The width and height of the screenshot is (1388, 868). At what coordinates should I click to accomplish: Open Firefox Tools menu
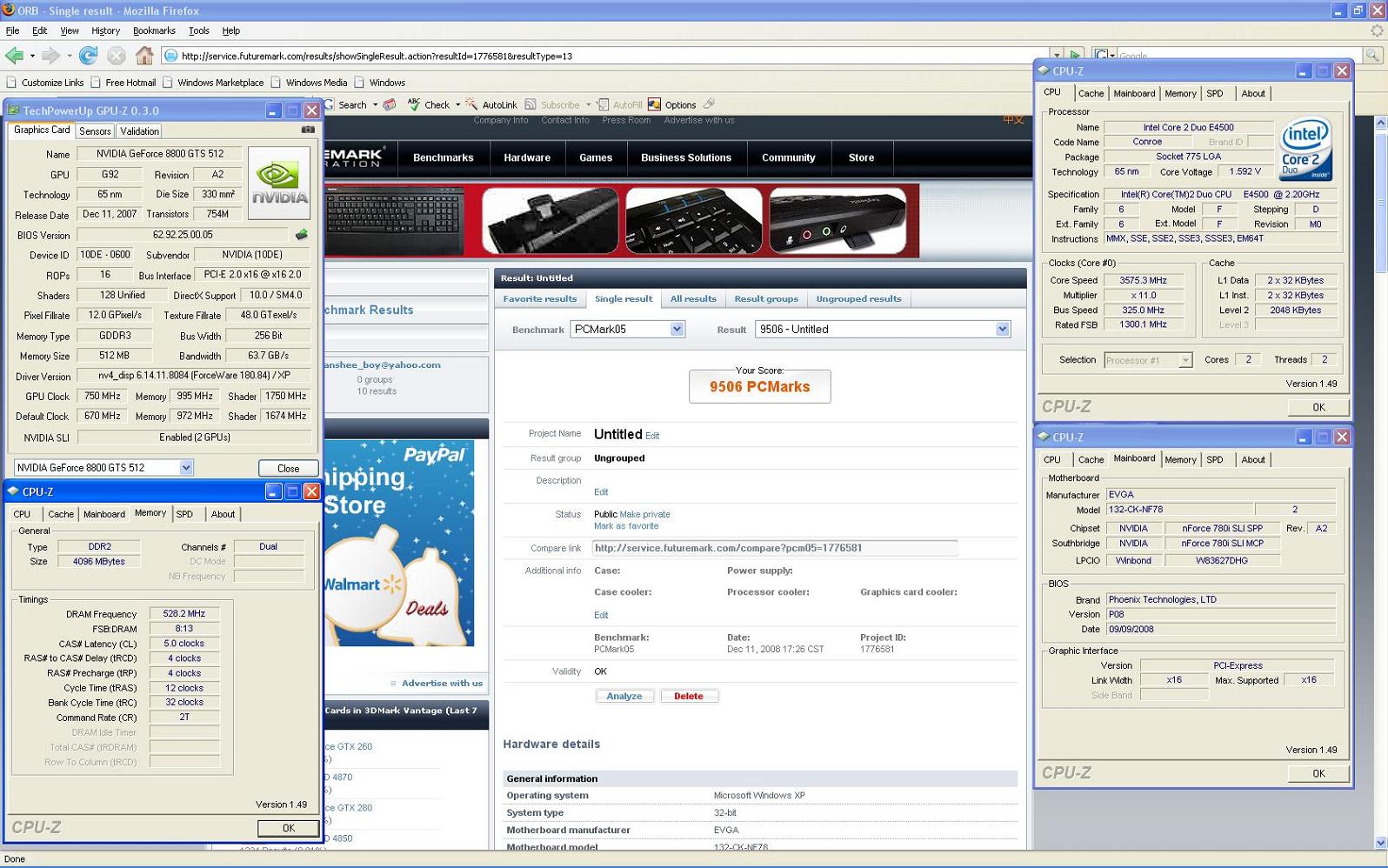[199, 30]
